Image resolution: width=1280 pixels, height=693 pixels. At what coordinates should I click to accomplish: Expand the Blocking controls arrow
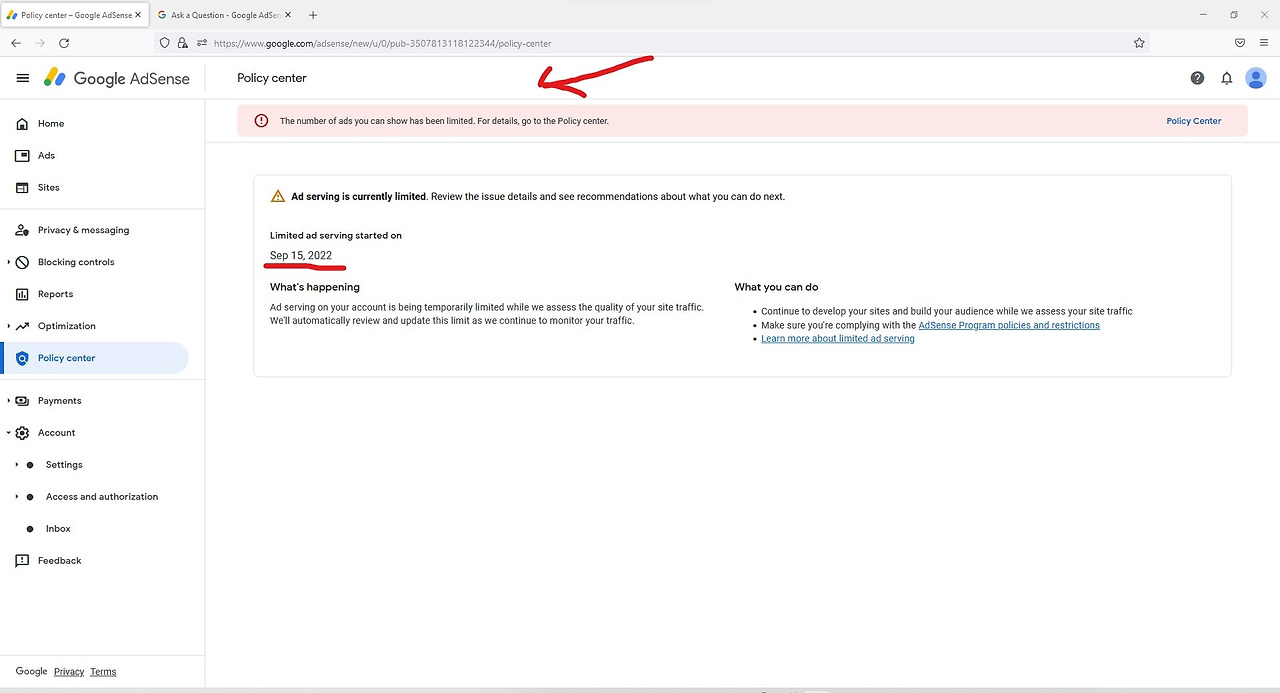tap(9, 262)
